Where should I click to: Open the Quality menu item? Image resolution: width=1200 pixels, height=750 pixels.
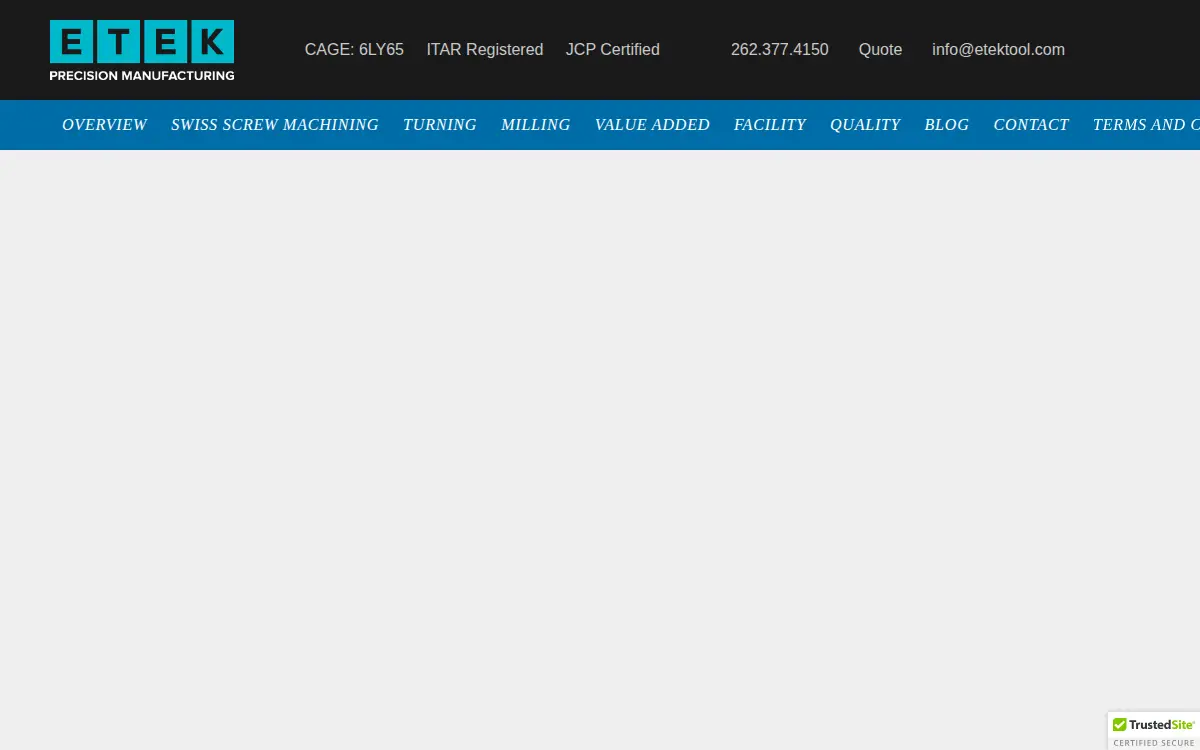pos(865,125)
